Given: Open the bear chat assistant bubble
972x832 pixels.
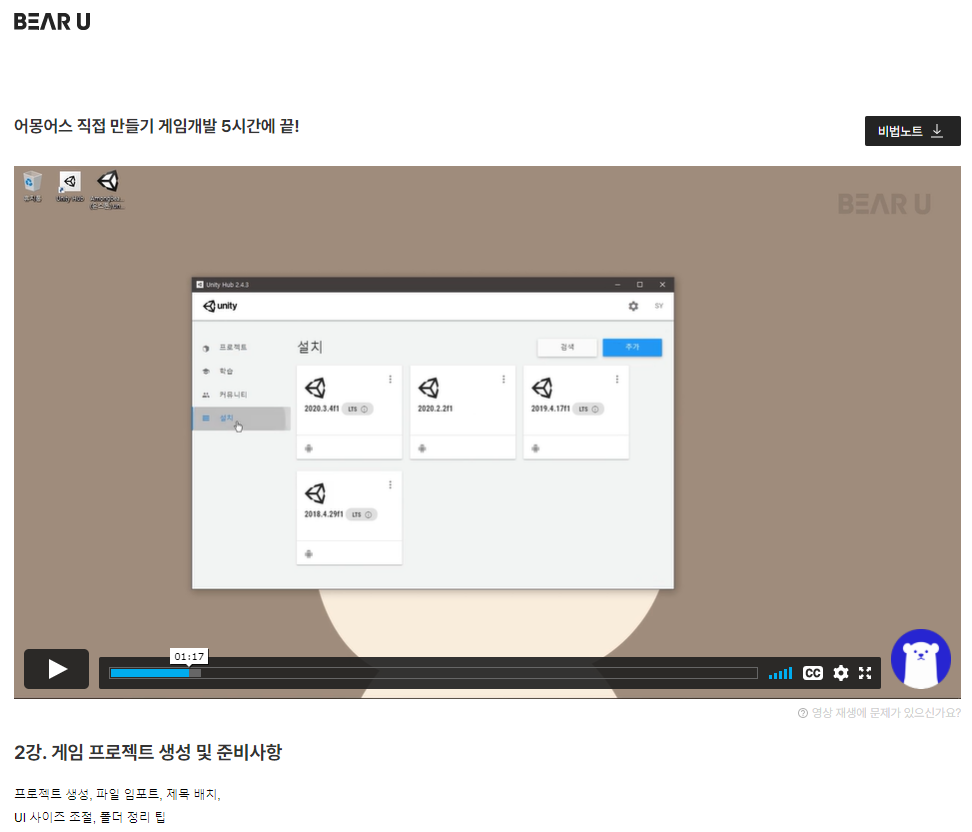Looking at the screenshot, I should pos(921,659).
